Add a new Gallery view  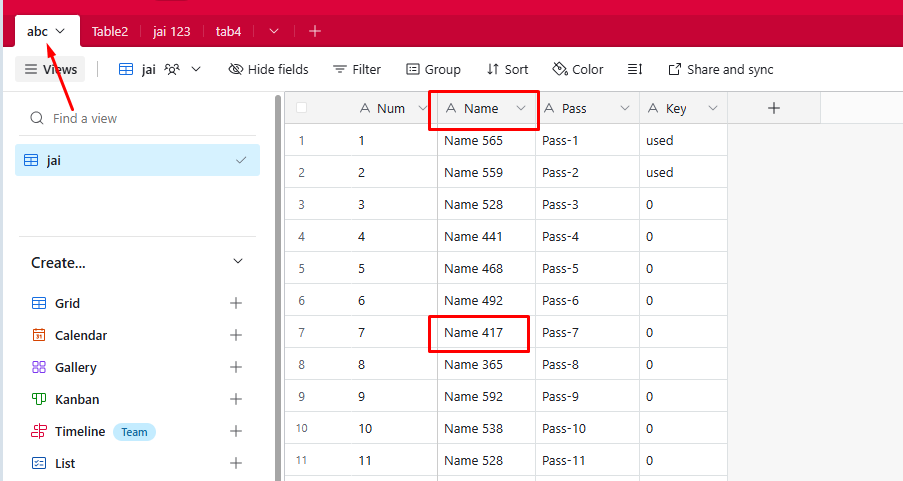tap(236, 368)
